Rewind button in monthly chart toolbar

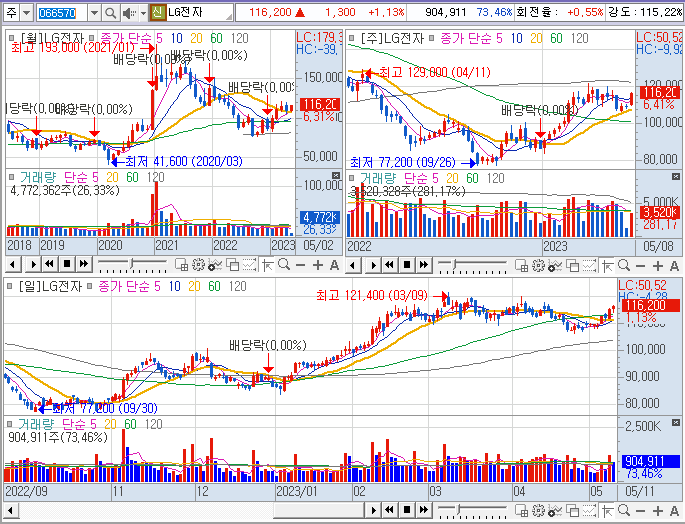[49, 264]
